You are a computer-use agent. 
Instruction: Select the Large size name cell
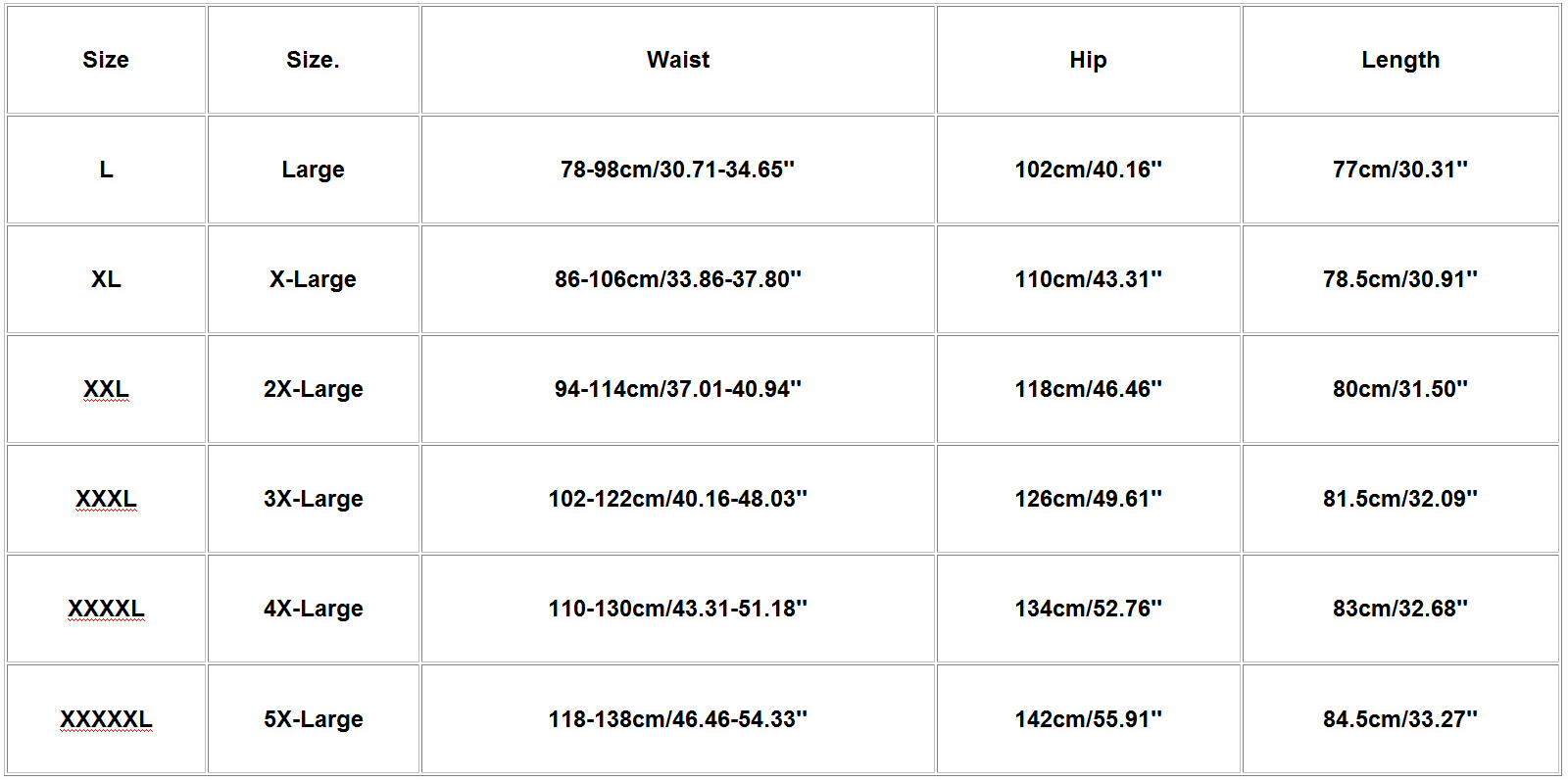coord(314,170)
